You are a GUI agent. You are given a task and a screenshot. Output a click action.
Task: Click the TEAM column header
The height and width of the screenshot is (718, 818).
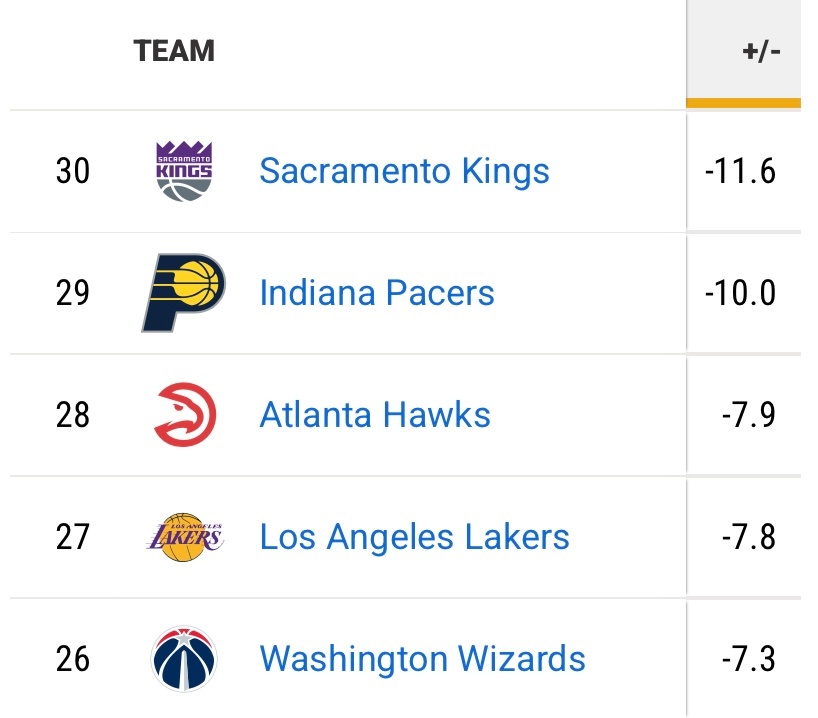[174, 50]
